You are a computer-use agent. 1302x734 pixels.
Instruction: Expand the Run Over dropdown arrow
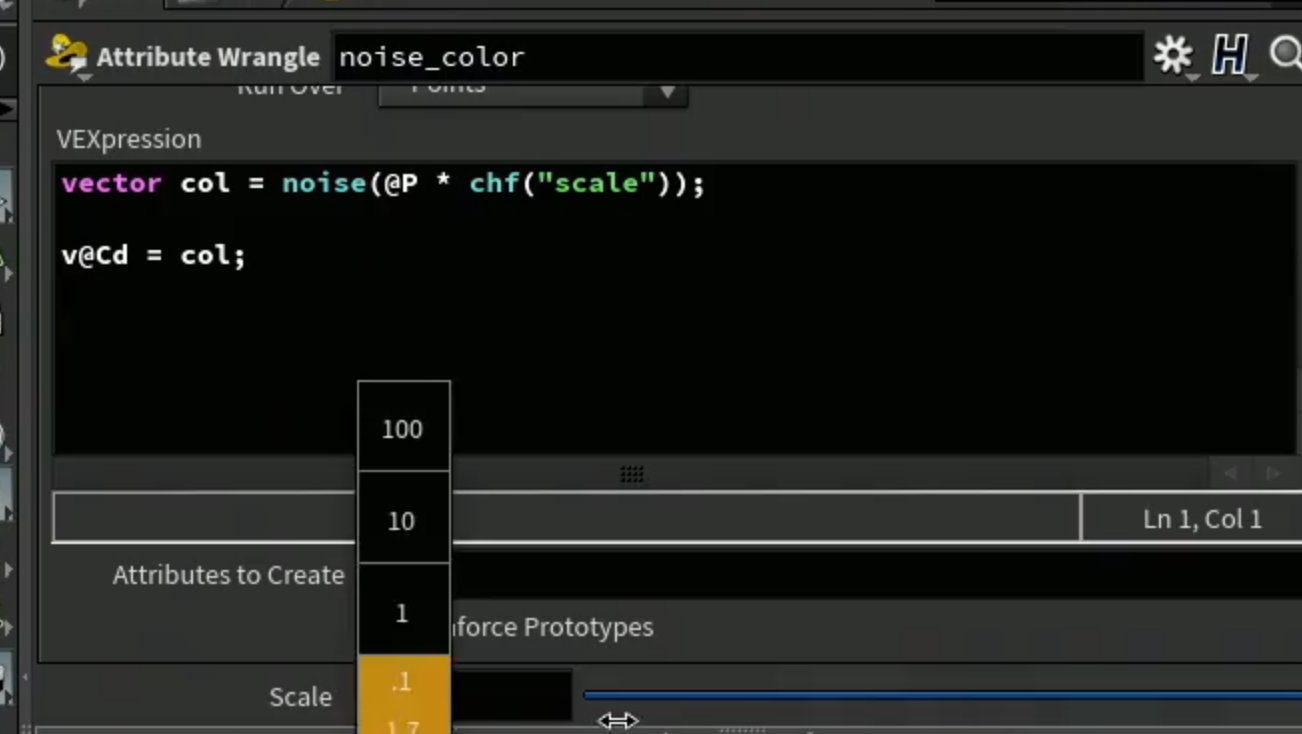pos(667,92)
